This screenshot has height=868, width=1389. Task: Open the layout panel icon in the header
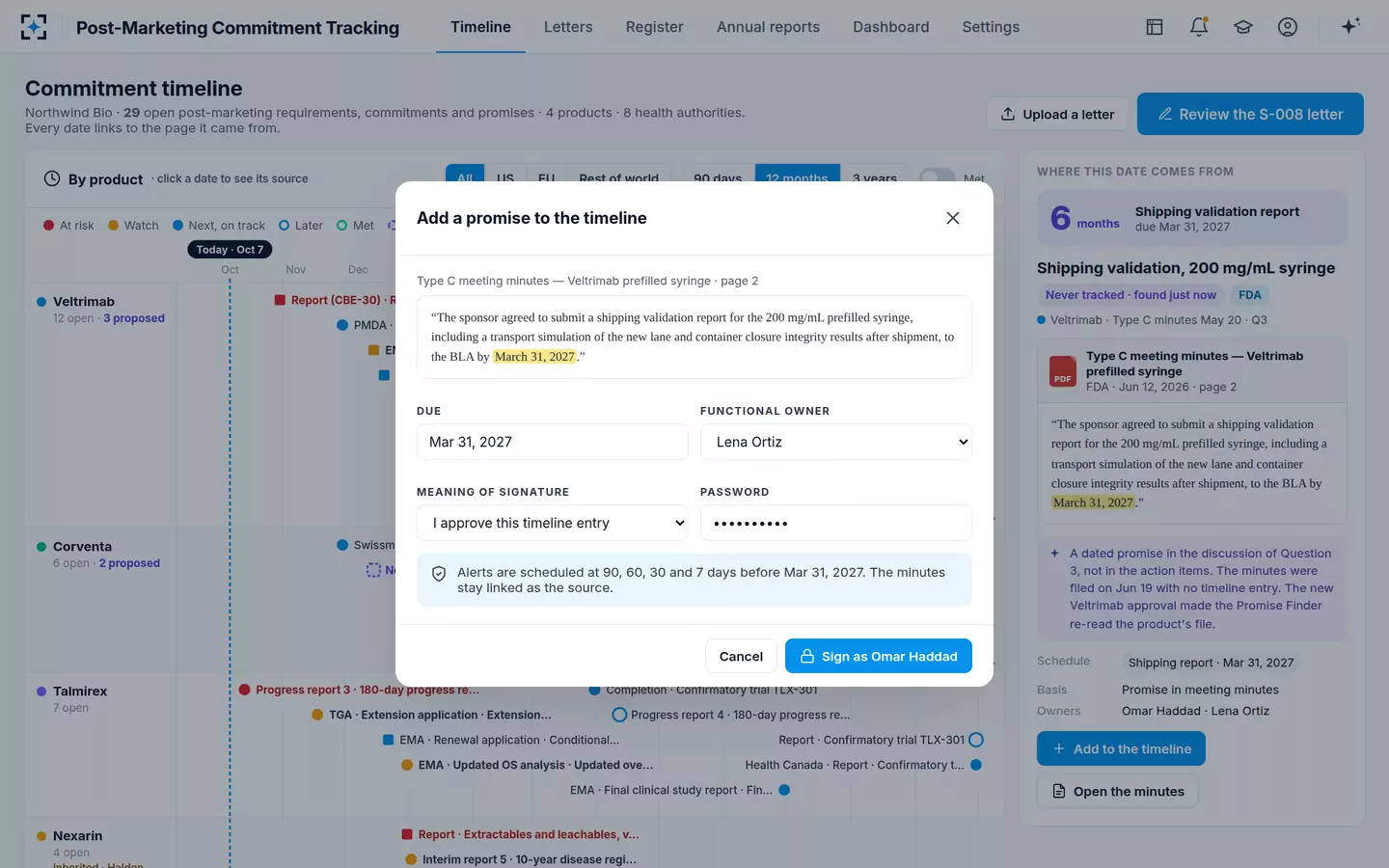(1155, 27)
